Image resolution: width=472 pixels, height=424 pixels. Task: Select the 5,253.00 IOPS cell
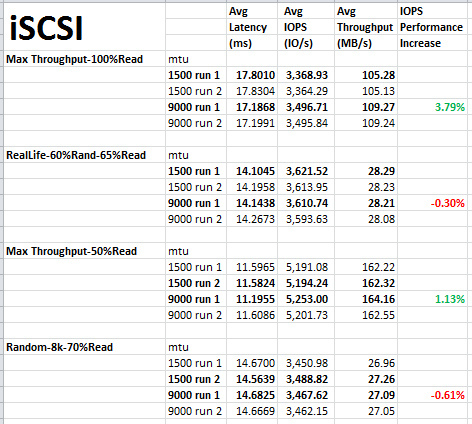306,299
